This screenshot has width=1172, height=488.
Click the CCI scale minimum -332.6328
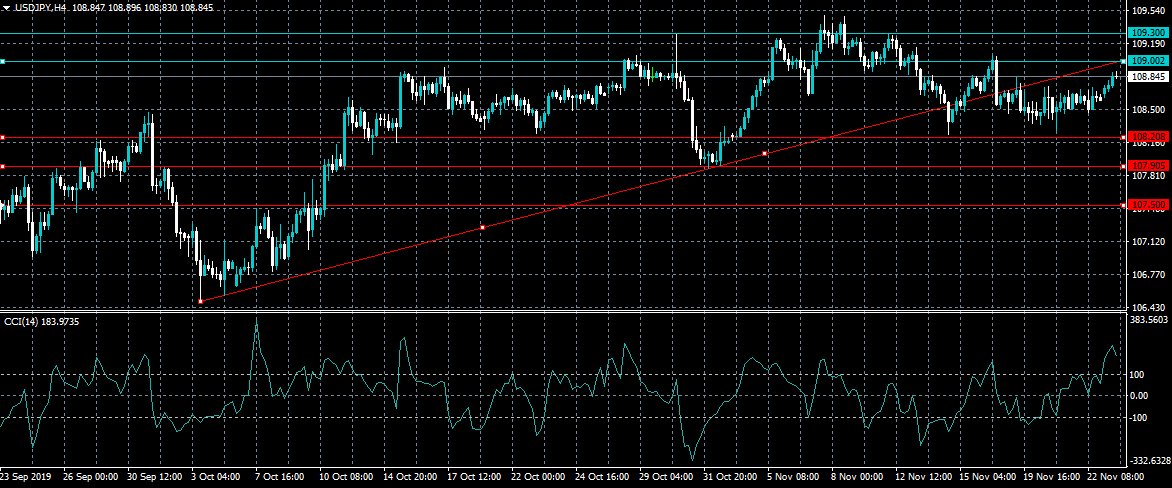point(1149,460)
